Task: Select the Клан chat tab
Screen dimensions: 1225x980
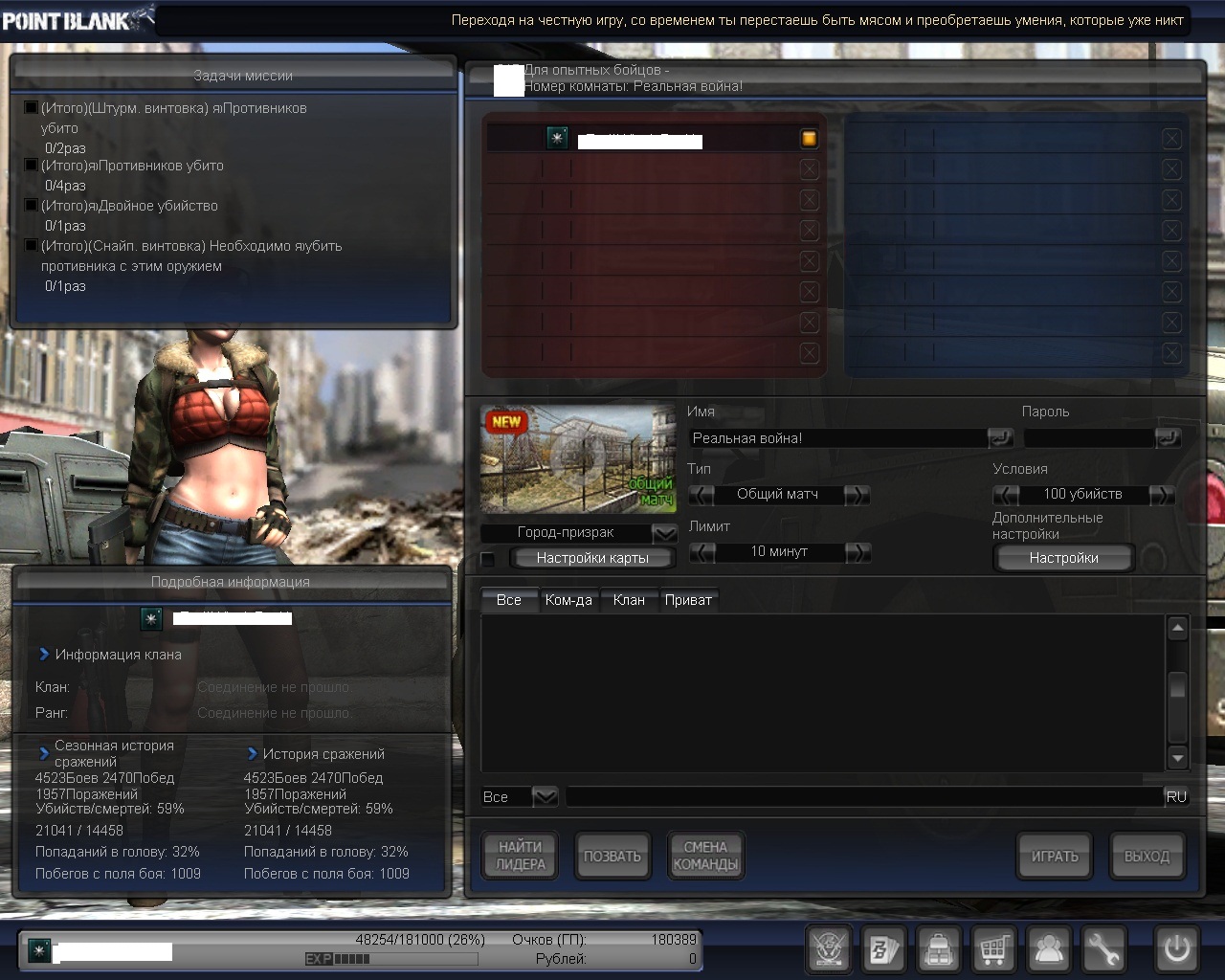Action: (629, 600)
